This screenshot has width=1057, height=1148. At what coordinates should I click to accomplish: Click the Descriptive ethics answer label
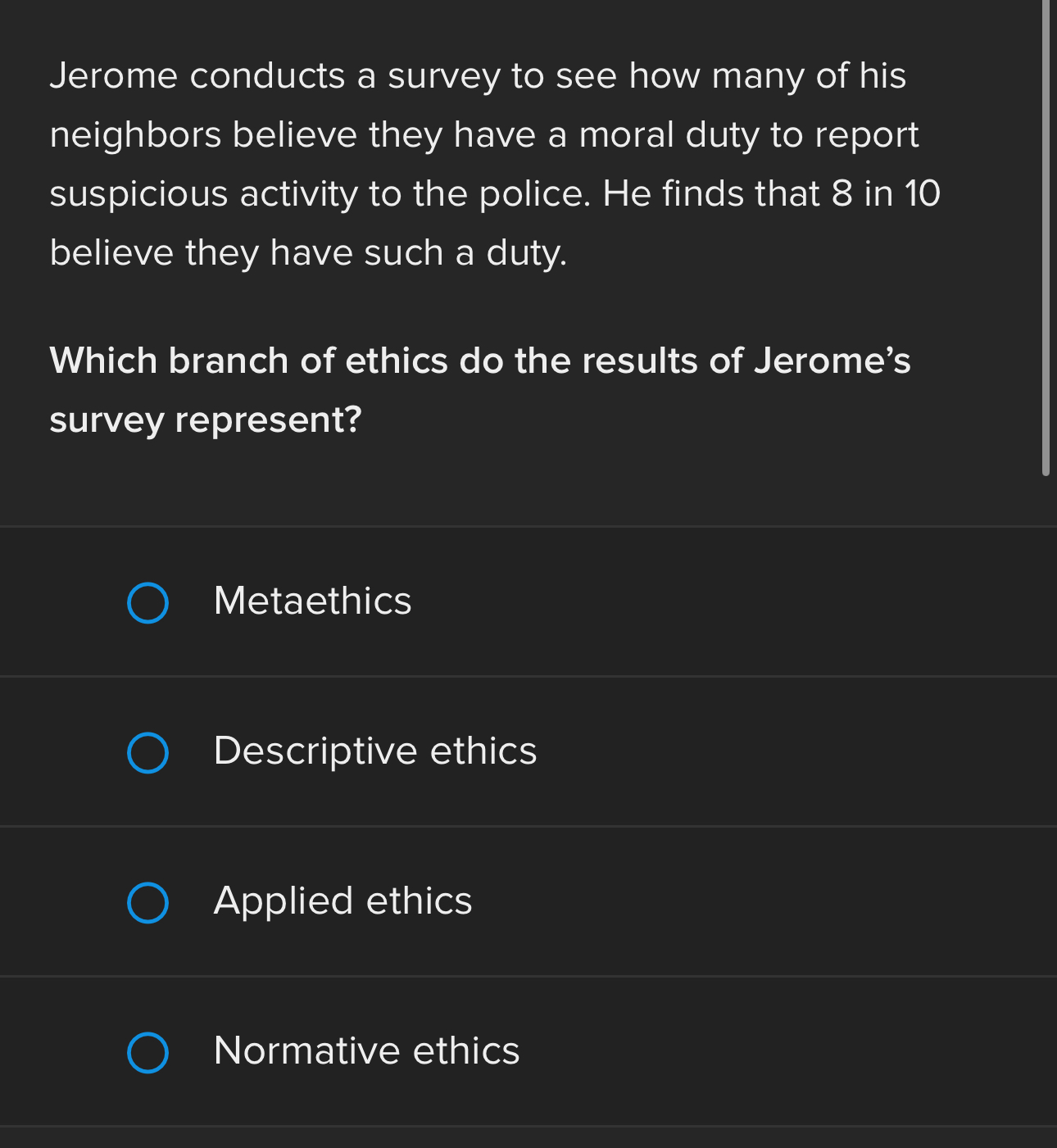374,751
